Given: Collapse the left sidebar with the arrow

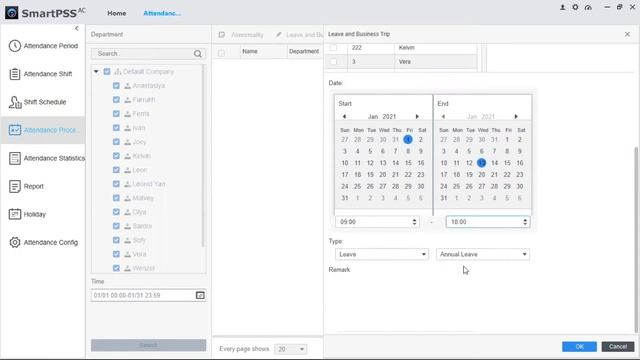Looking at the screenshot, I should point(77,28).
